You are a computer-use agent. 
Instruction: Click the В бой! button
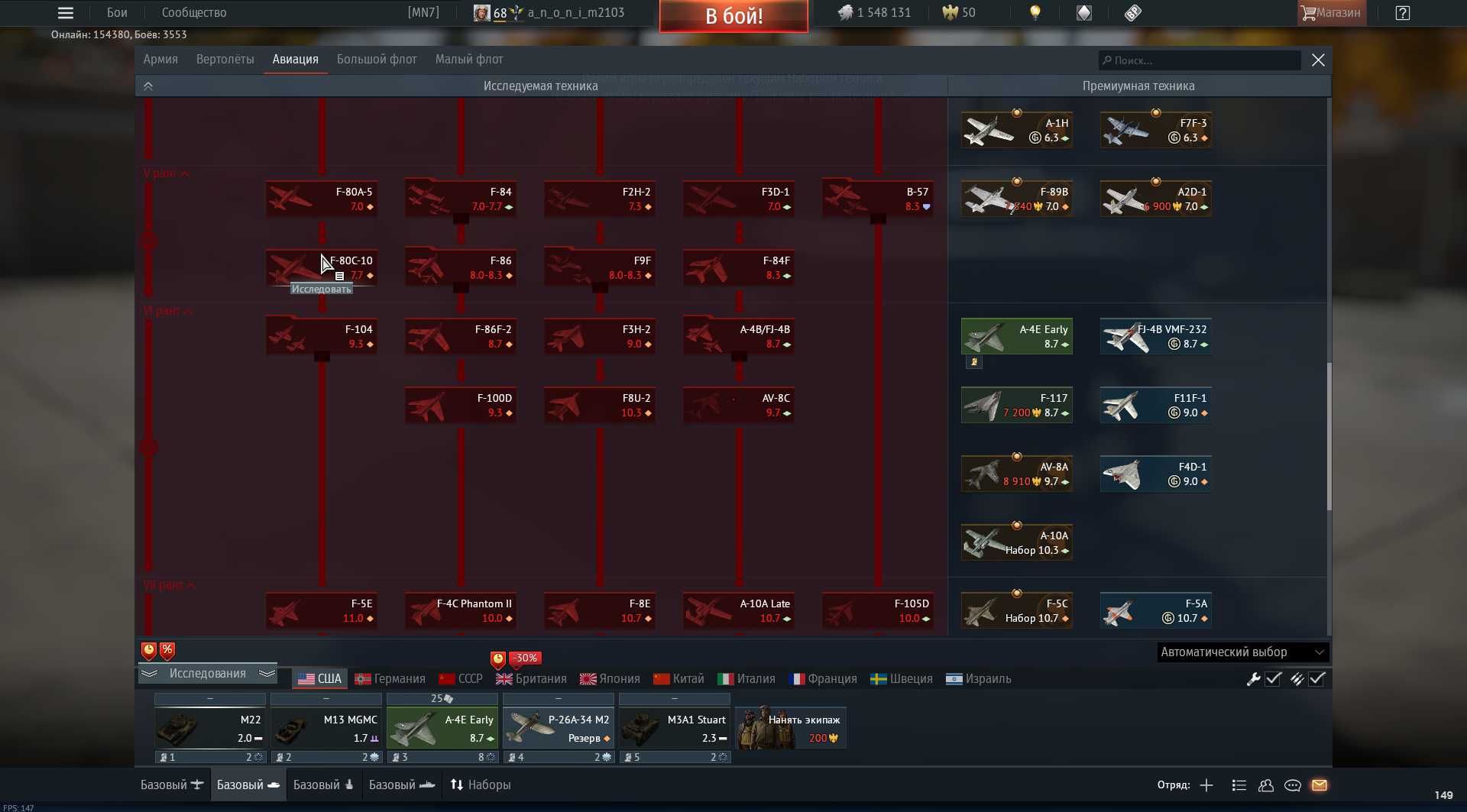pyautogui.click(x=733, y=16)
